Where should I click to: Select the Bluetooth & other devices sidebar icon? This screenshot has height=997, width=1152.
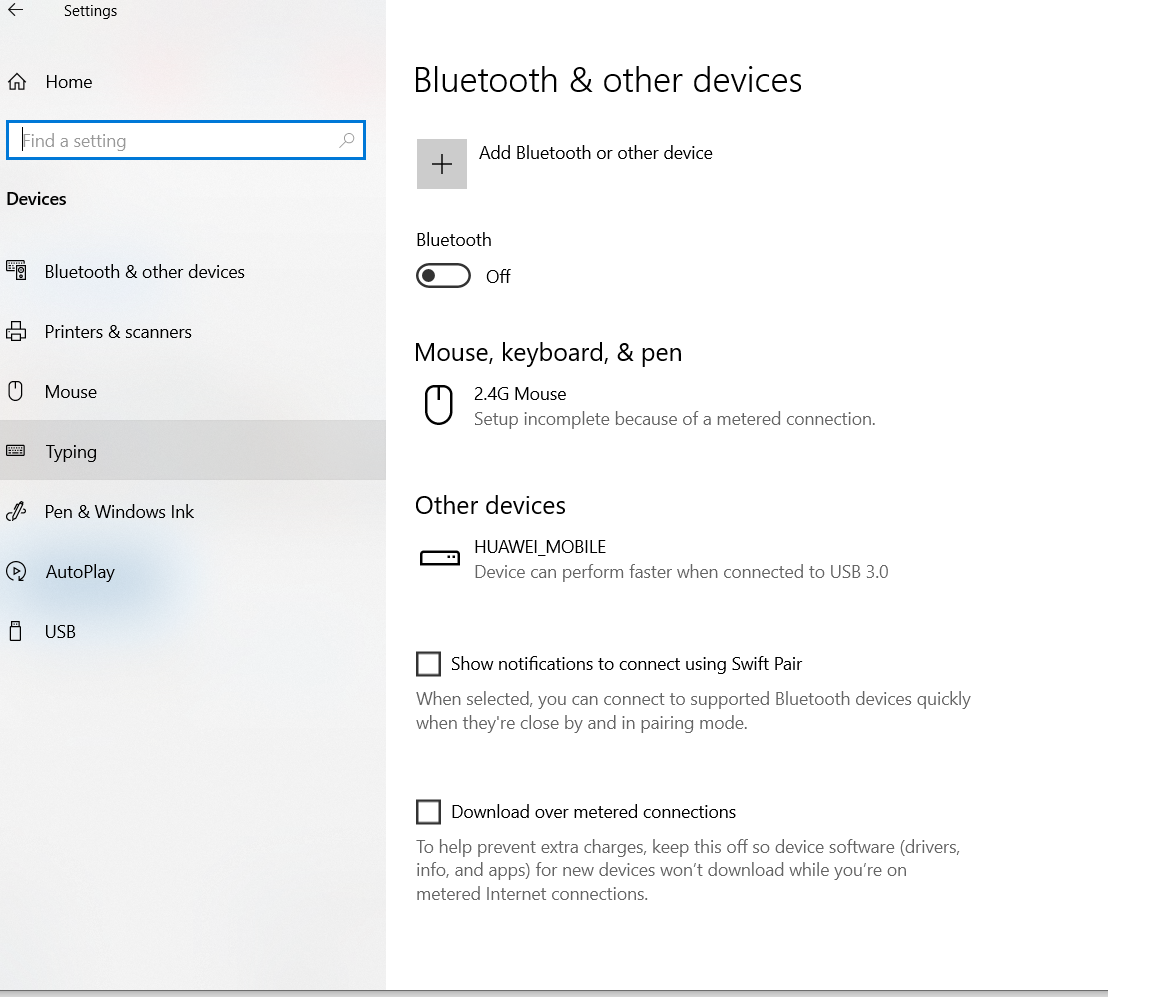tap(17, 271)
